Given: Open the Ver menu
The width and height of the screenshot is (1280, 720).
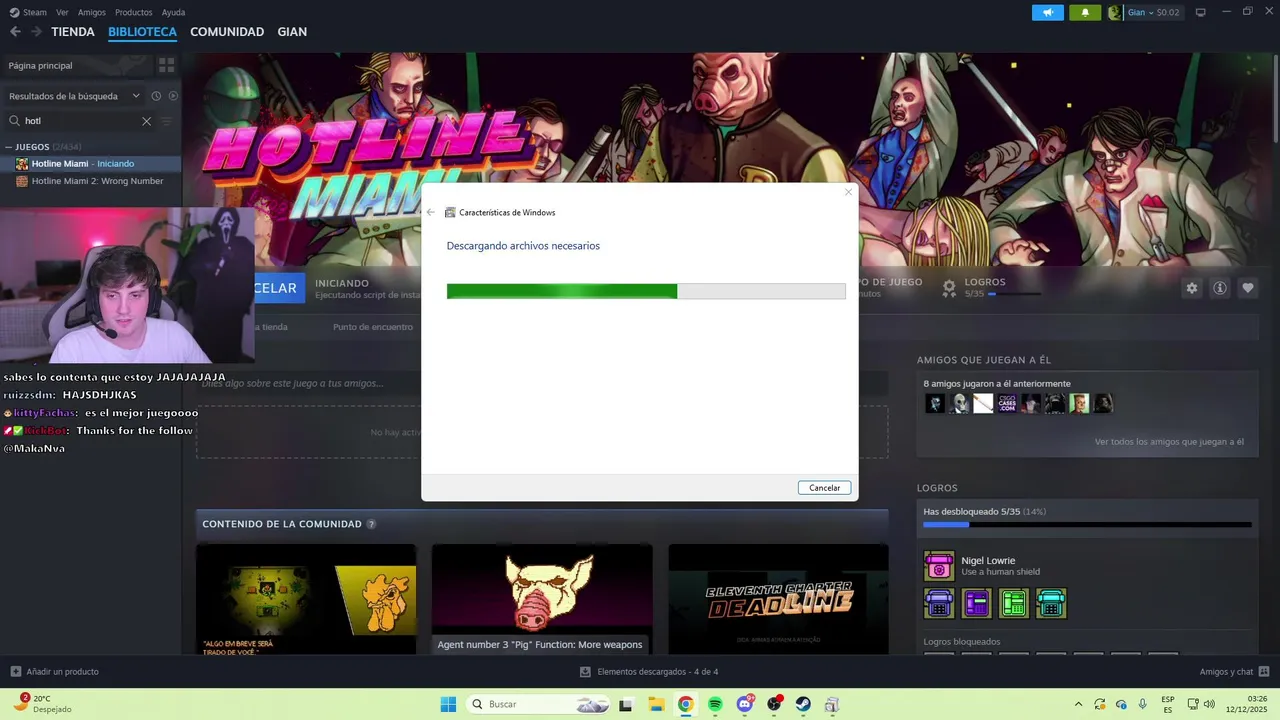Looking at the screenshot, I should (x=62, y=12).
